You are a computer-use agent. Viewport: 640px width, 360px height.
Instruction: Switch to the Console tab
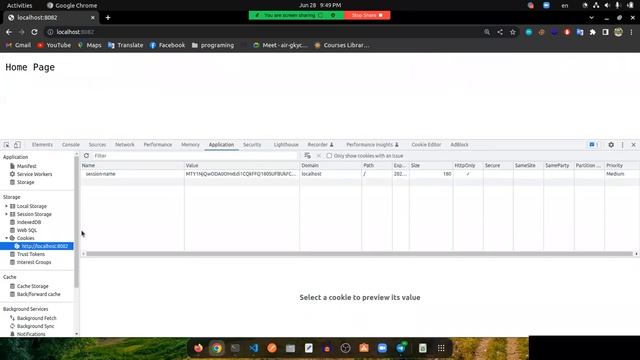tap(71, 144)
